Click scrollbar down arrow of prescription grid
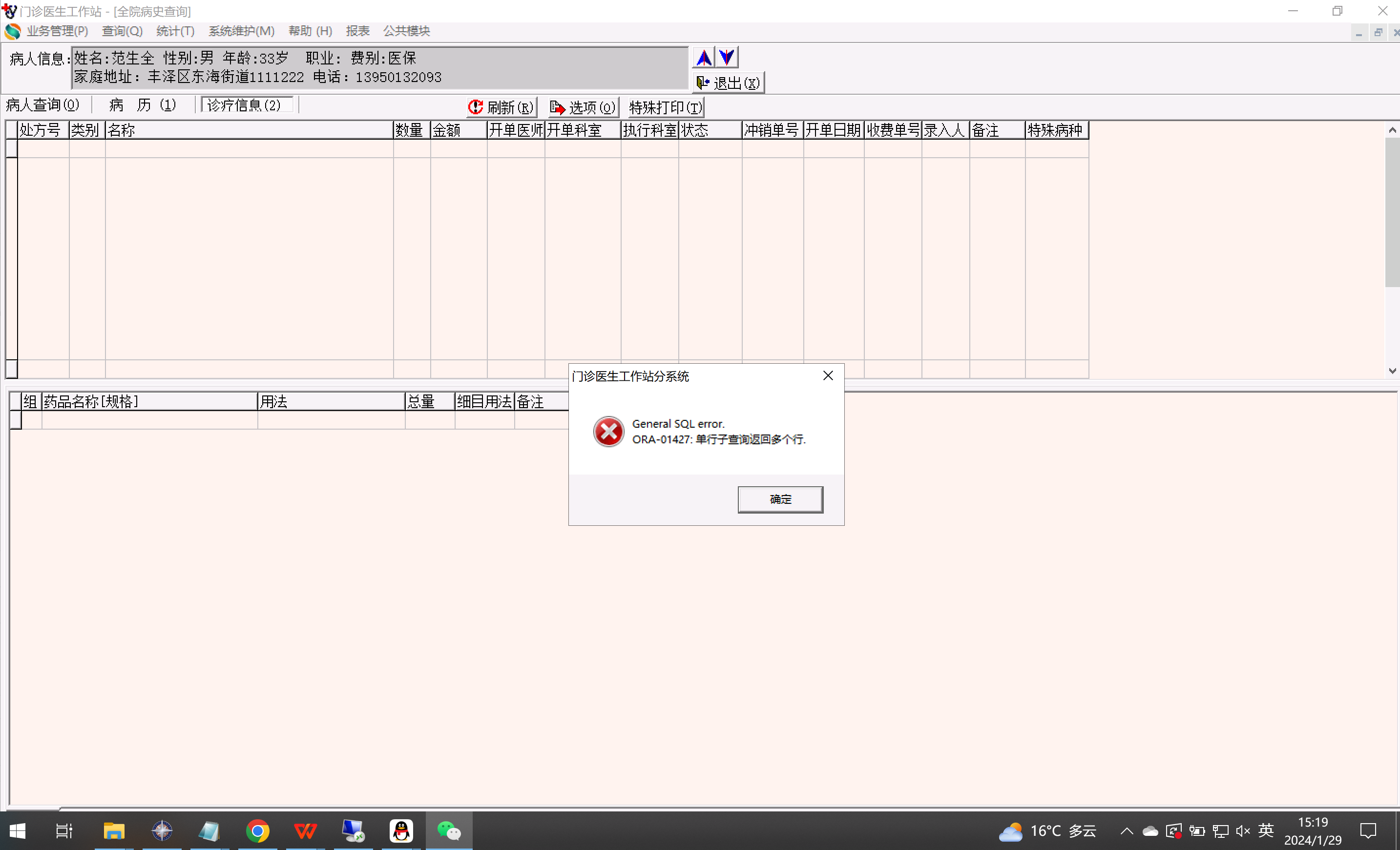The image size is (1400, 850). (x=1392, y=371)
